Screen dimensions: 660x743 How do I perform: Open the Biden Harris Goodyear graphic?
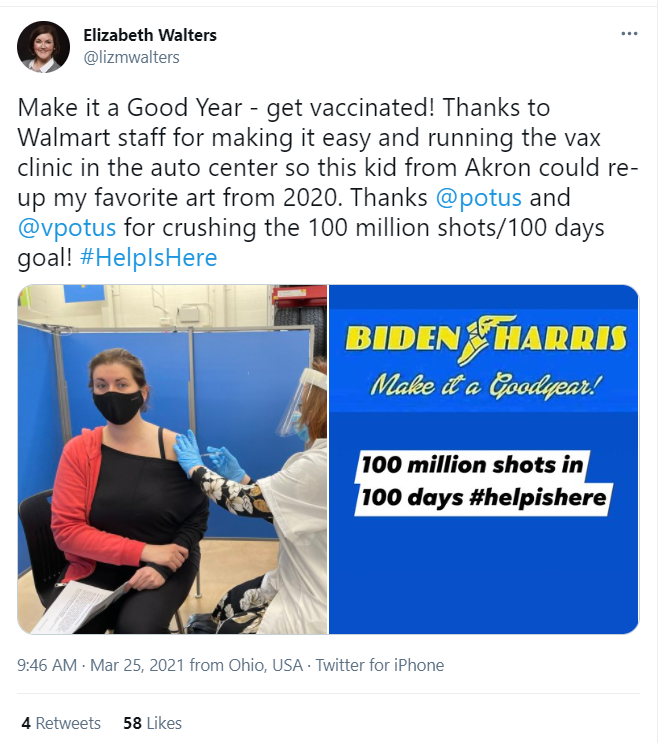(x=484, y=459)
